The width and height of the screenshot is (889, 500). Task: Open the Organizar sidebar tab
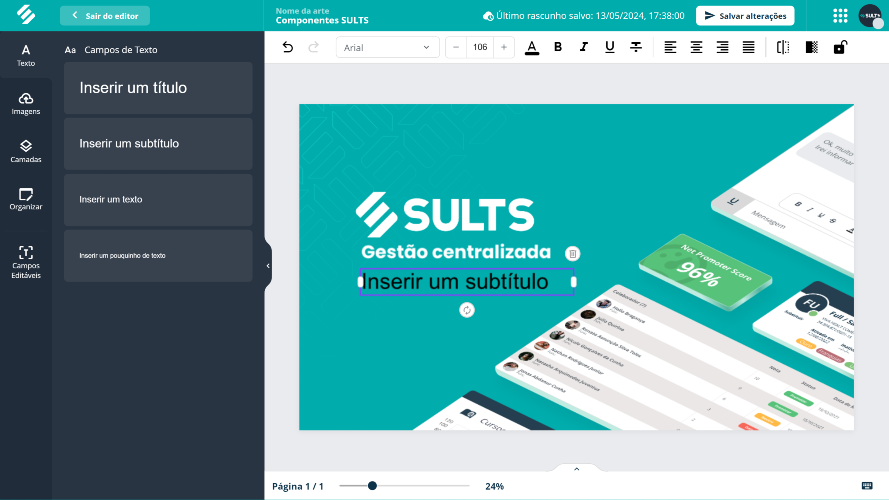click(26, 199)
